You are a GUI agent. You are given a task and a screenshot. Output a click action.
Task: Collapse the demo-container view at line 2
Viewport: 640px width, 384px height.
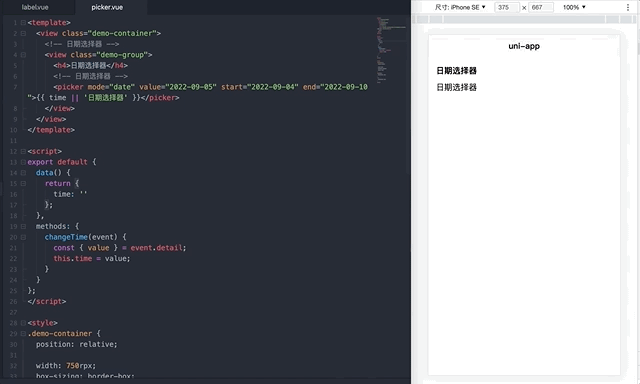point(23,33)
